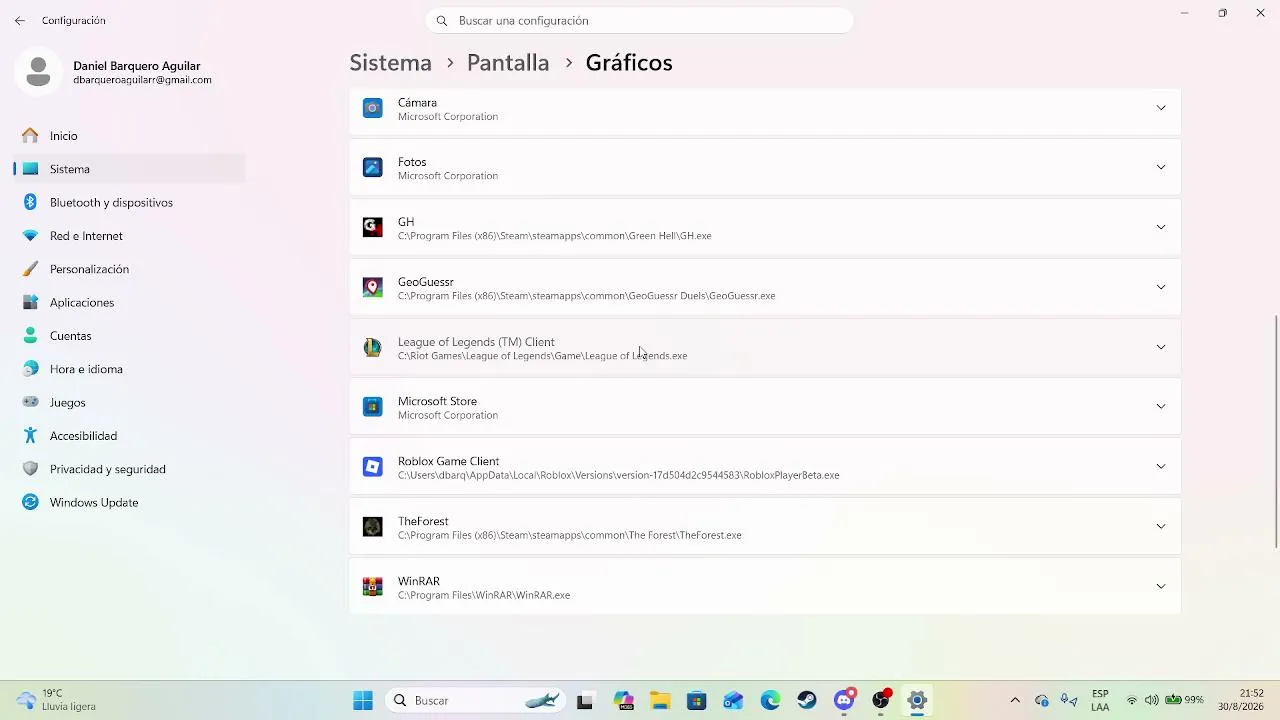Open the volume speaker icon in tray
This screenshot has height=720, width=1280.
pos(1151,700)
